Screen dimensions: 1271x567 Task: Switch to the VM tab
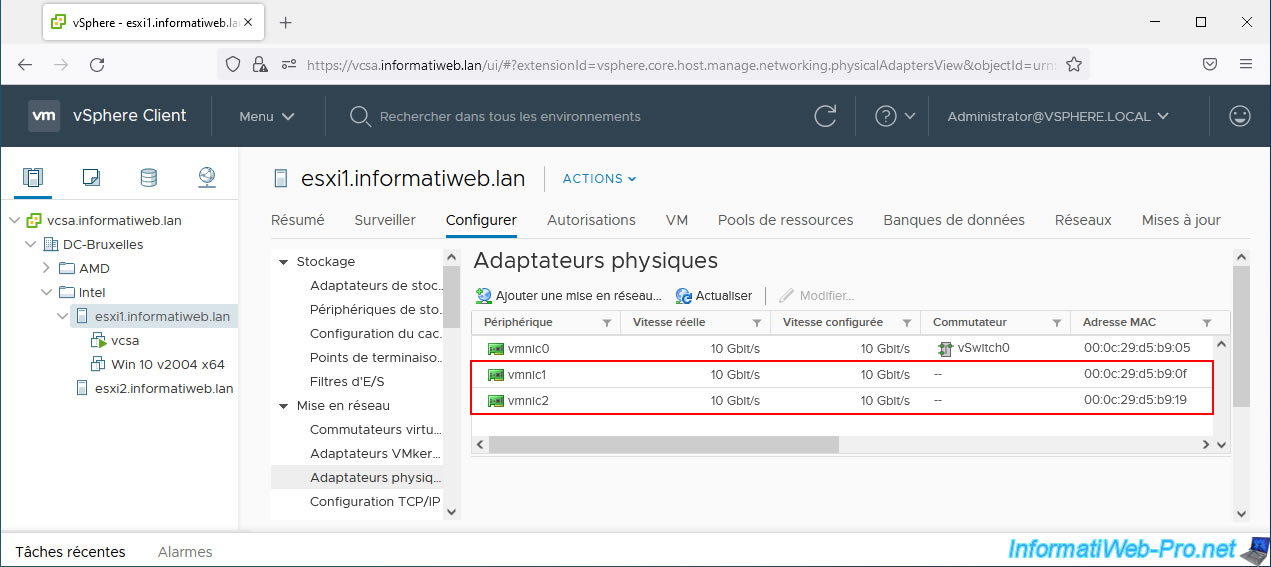pos(677,220)
